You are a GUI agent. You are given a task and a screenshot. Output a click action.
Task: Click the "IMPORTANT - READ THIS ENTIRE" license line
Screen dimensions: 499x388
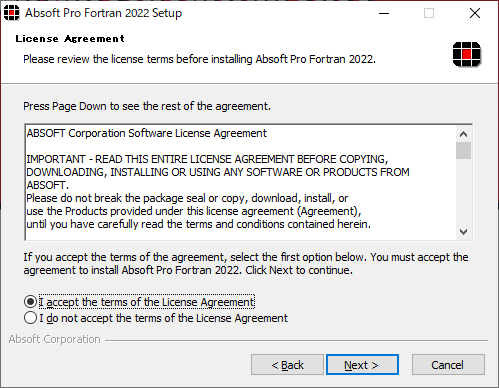tap(207, 159)
